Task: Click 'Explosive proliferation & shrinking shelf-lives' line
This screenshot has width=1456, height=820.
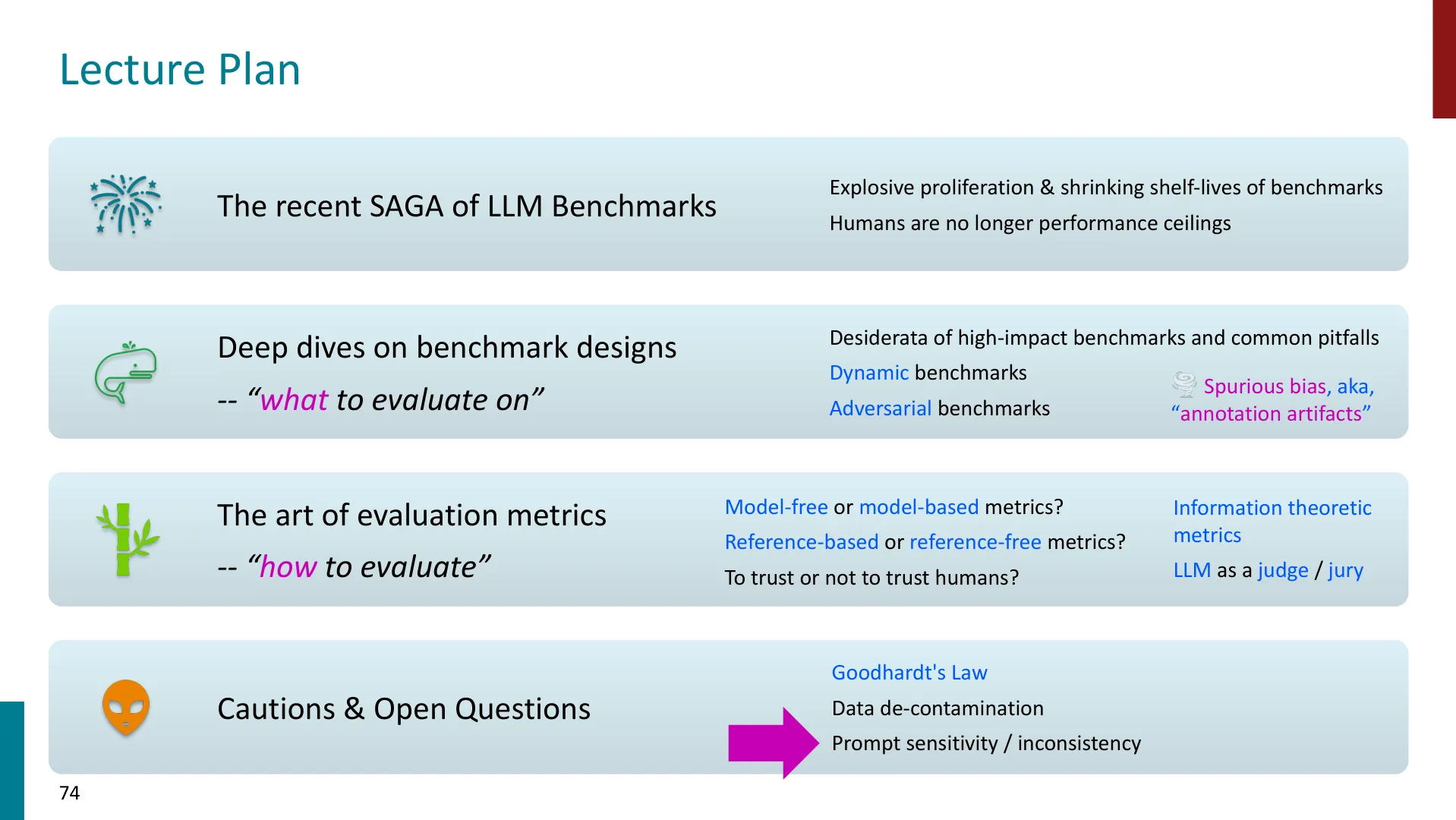Action: 1106,188
